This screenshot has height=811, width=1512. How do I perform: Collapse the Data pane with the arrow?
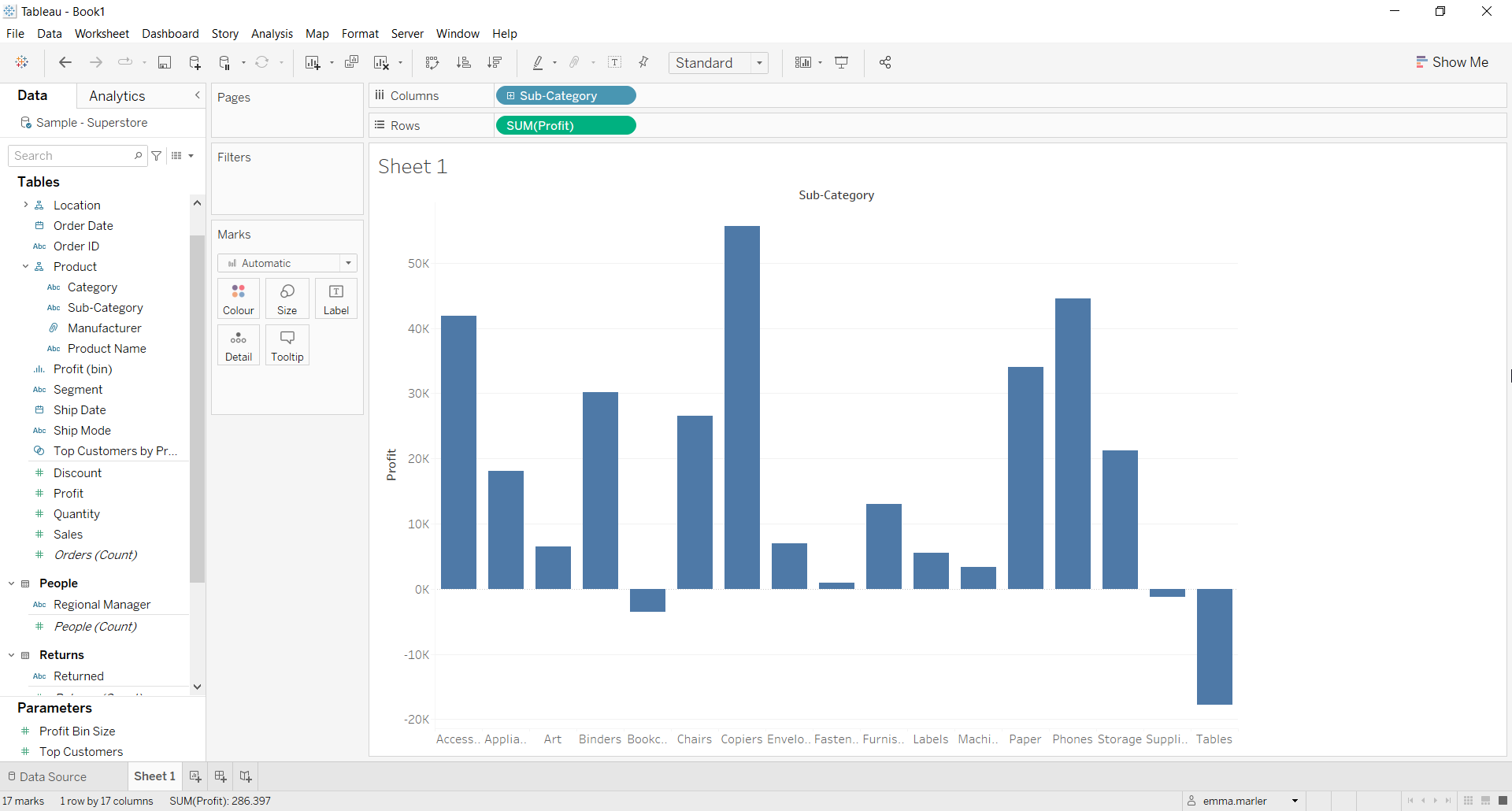pyautogui.click(x=197, y=95)
